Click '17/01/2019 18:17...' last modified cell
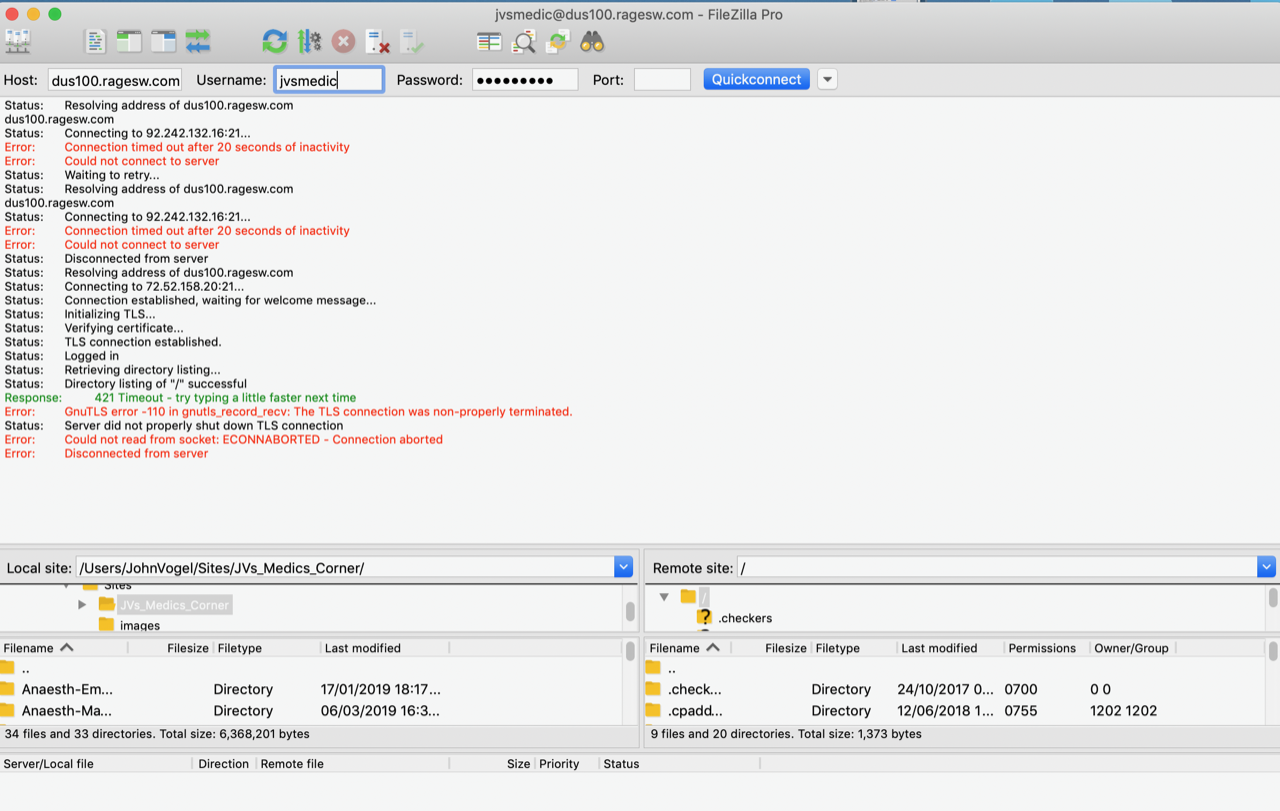This screenshot has width=1280, height=811. (x=380, y=689)
